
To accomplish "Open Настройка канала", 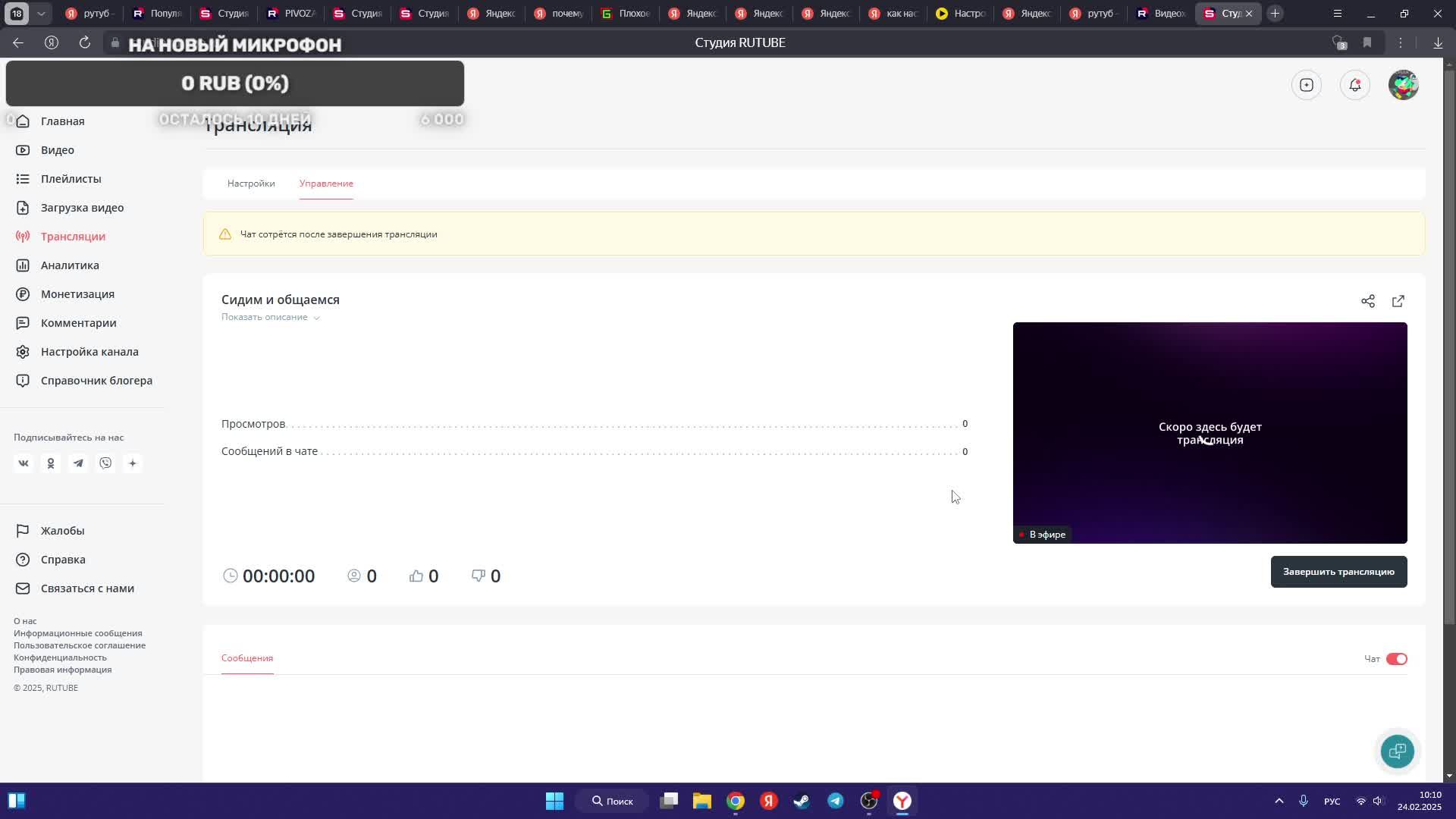I will coord(77,352).
